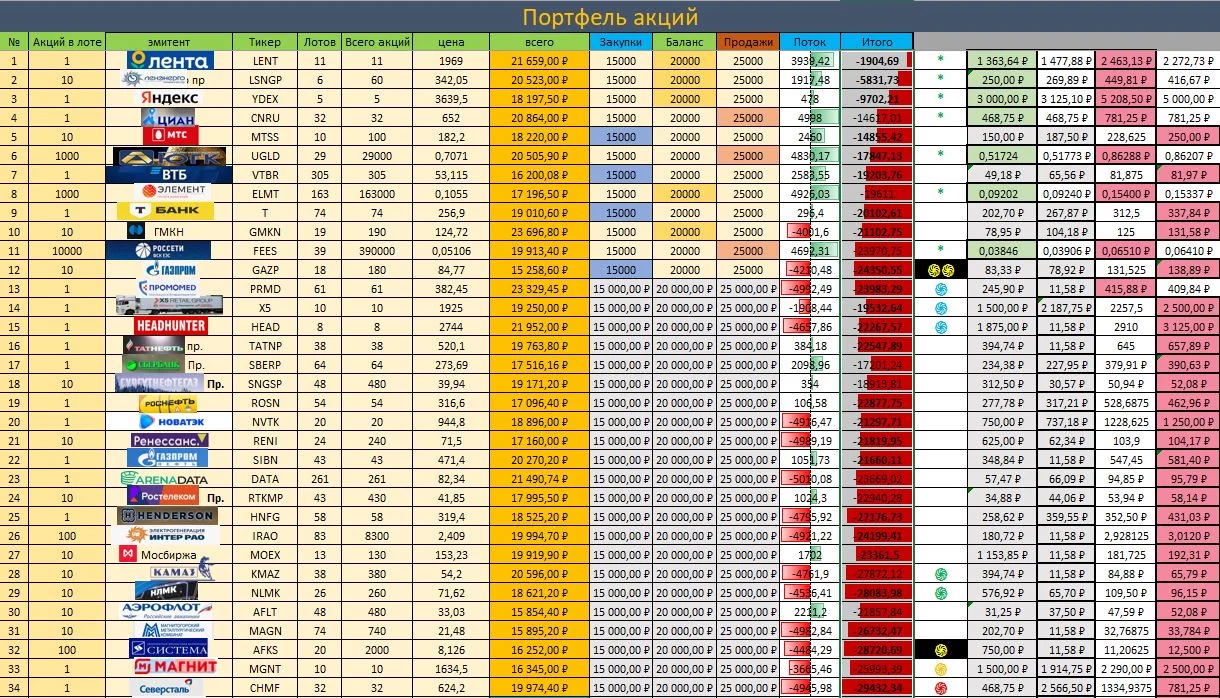This screenshot has width=1220, height=698.
Task: Click the 'Портфель акций' title bar
Action: click(x=610, y=17)
